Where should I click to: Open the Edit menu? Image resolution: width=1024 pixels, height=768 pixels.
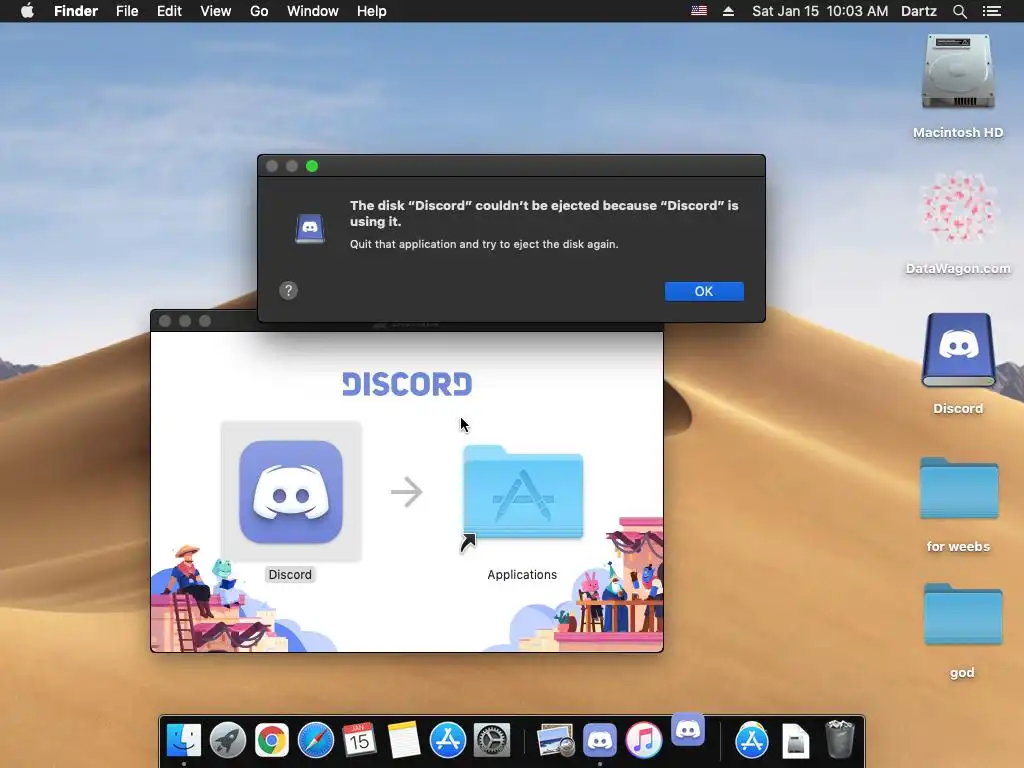point(169,11)
